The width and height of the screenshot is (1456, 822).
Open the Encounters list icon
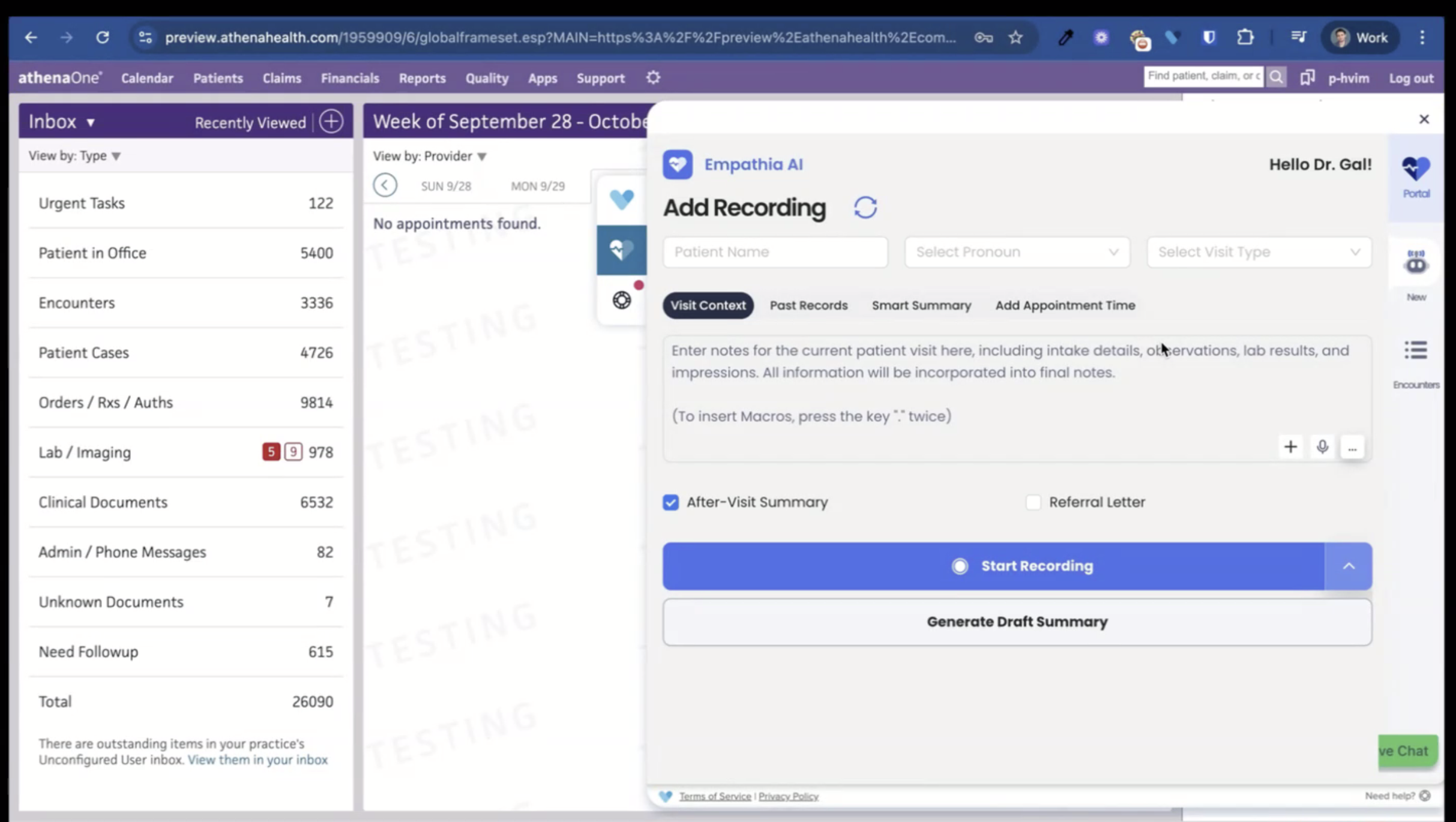(1415, 351)
